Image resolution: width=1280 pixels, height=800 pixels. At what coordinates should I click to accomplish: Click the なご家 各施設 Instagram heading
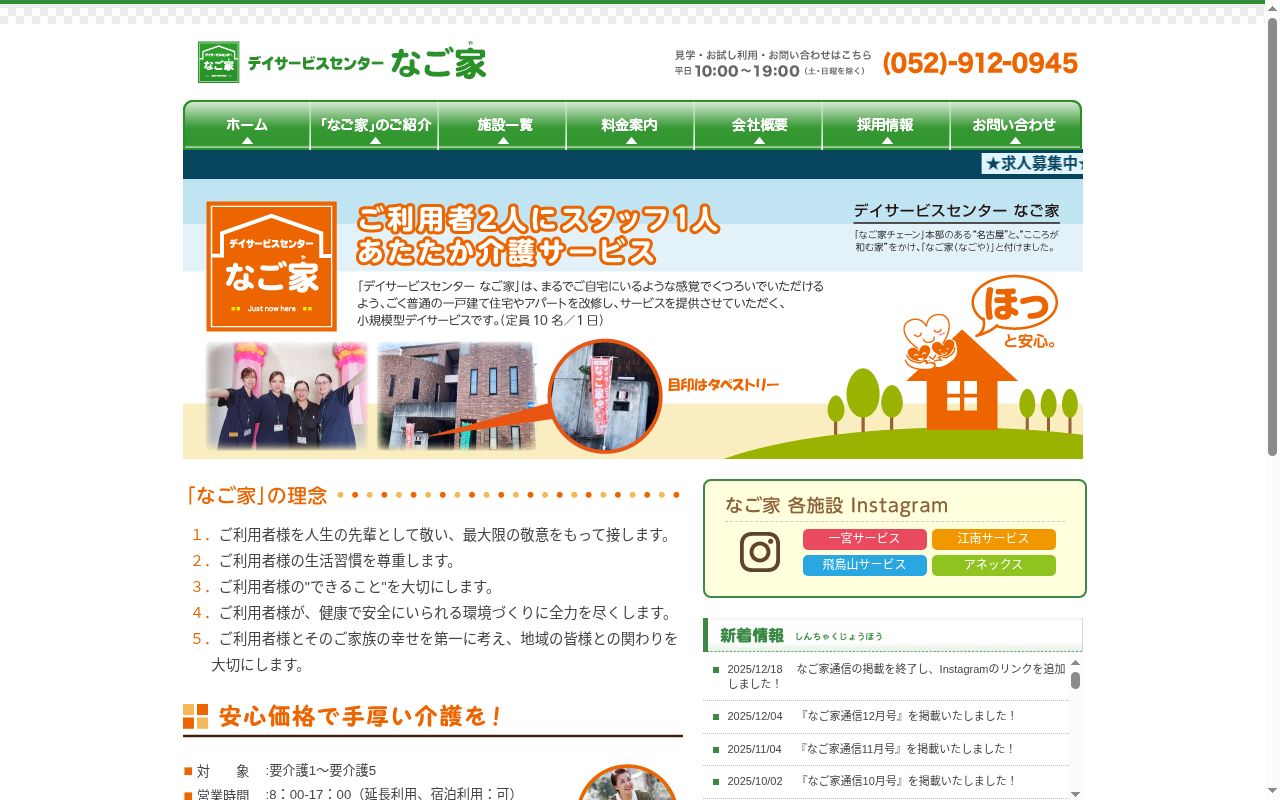click(836, 505)
